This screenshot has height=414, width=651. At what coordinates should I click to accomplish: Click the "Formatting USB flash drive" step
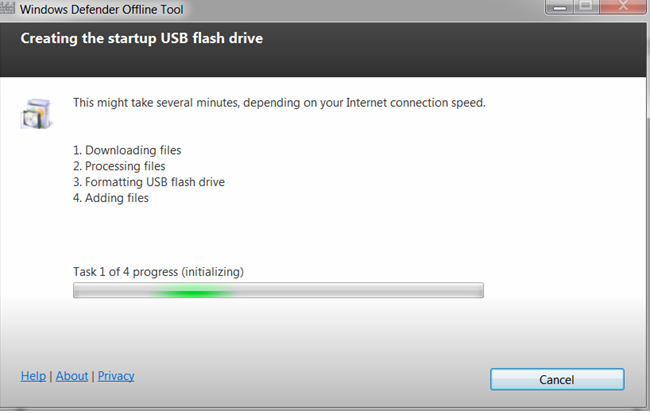(149, 182)
